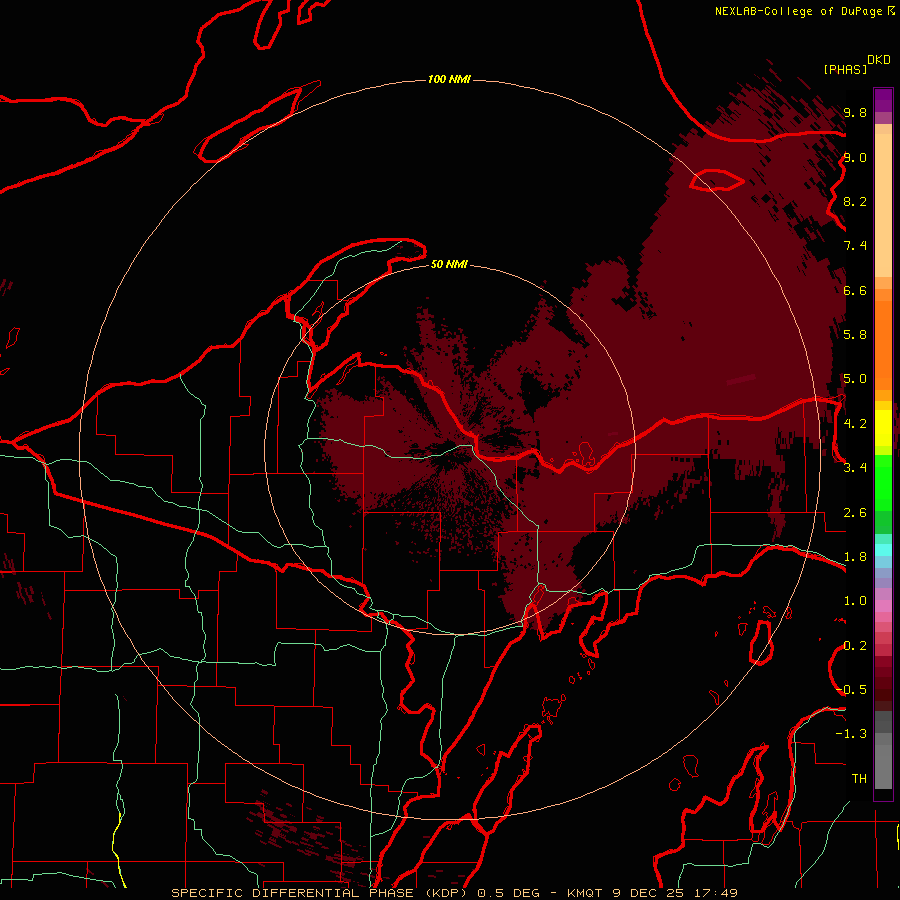Click the 3.4 scale value
This screenshot has height=900, width=900.
click(x=855, y=467)
